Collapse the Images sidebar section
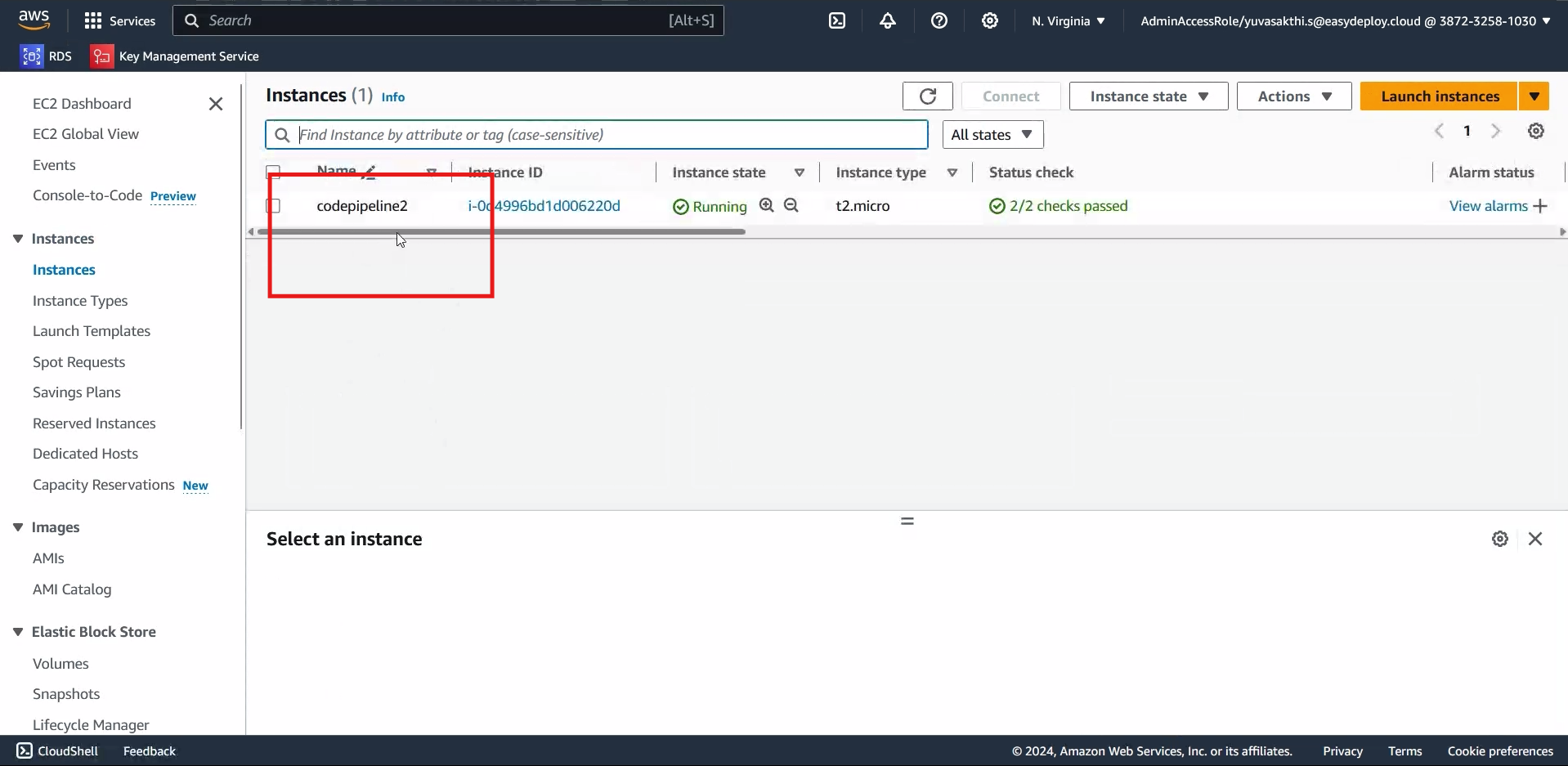1568x766 pixels. [x=18, y=527]
